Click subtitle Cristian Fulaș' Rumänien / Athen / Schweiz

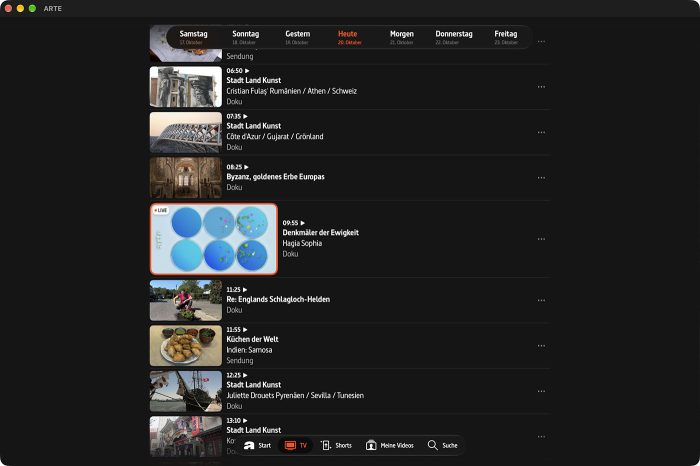(292, 91)
